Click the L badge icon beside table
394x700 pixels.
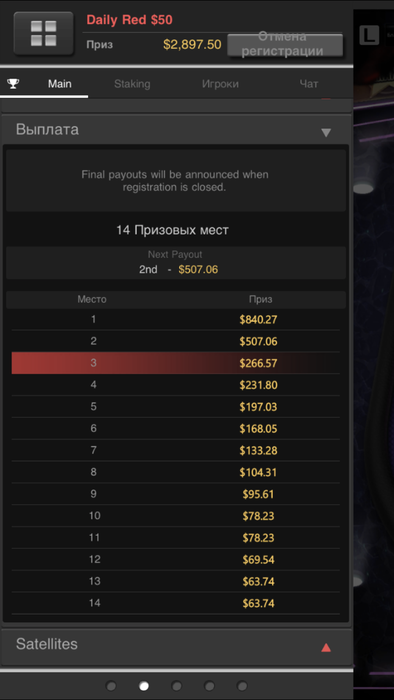[369, 35]
